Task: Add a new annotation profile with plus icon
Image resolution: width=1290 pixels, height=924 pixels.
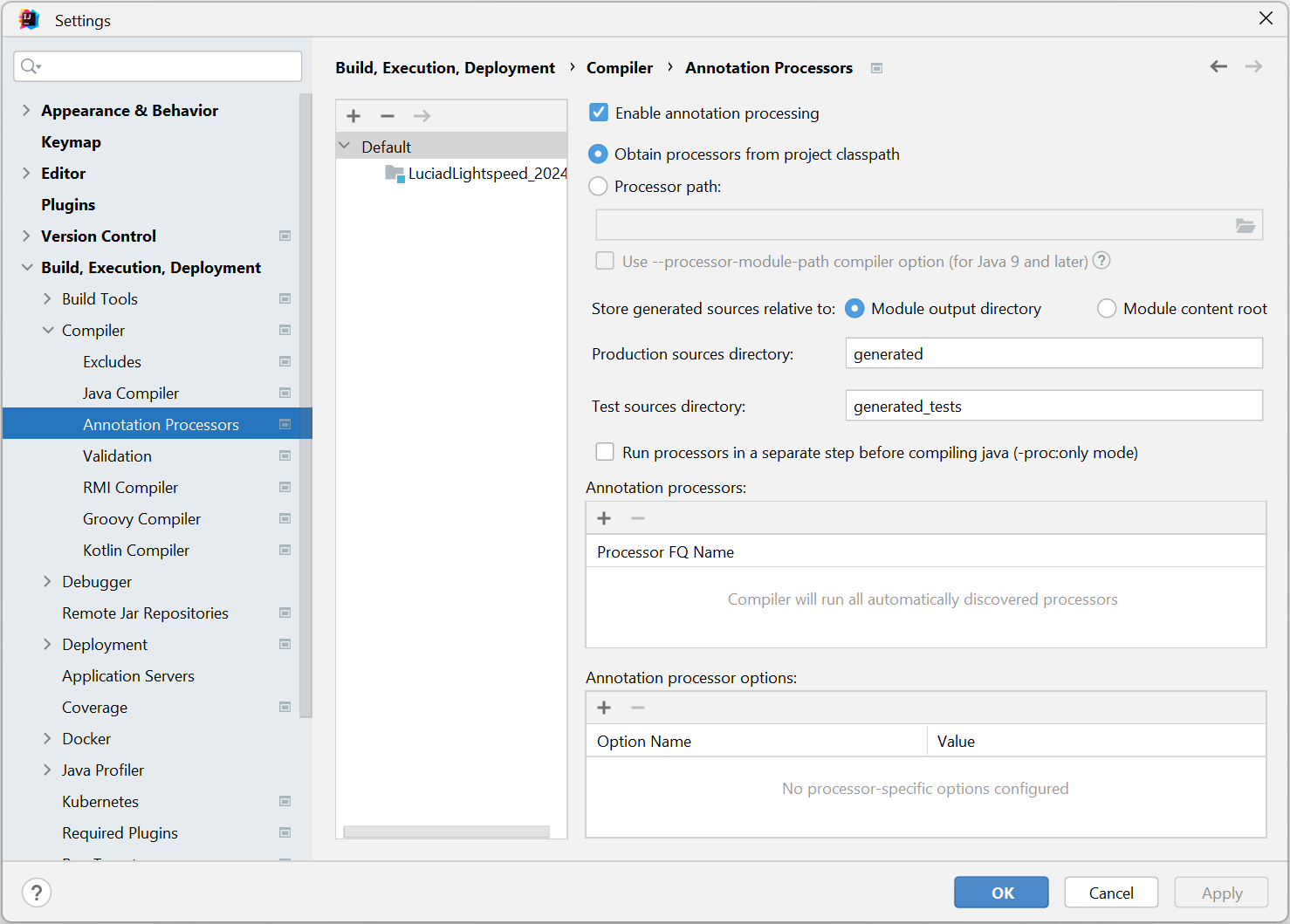Action: 353,116
